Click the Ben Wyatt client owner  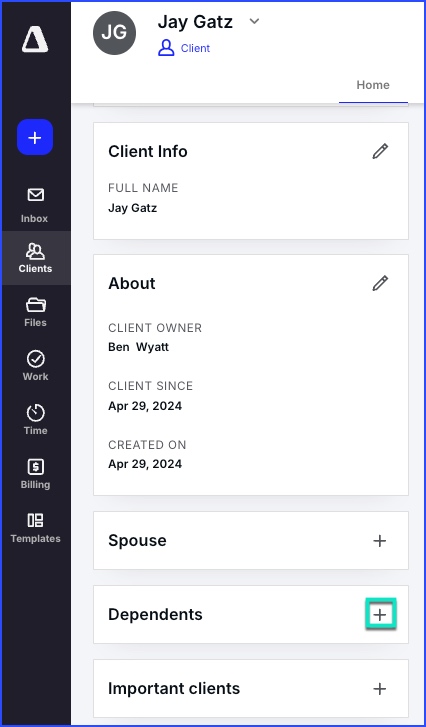pyautogui.click(x=138, y=347)
